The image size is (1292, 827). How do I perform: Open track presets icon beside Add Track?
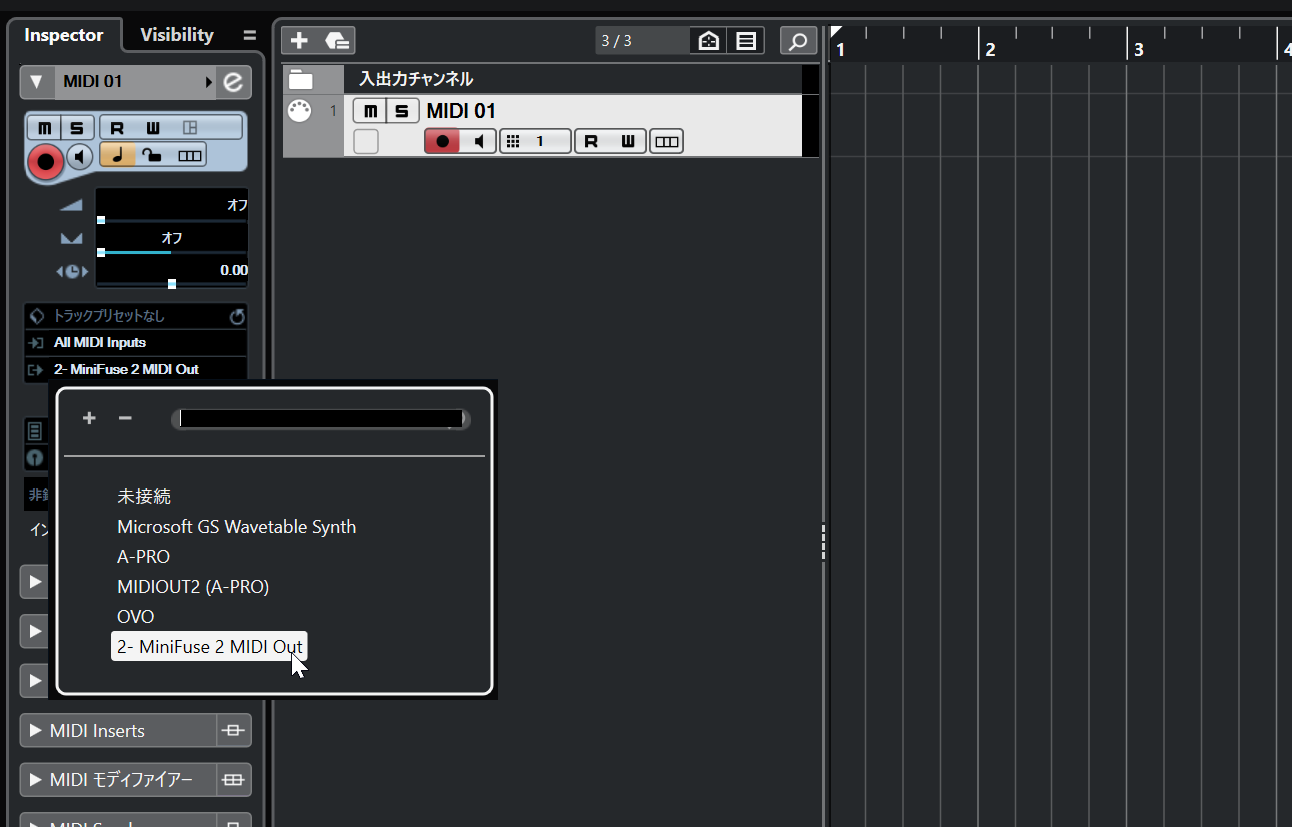[x=338, y=41]
